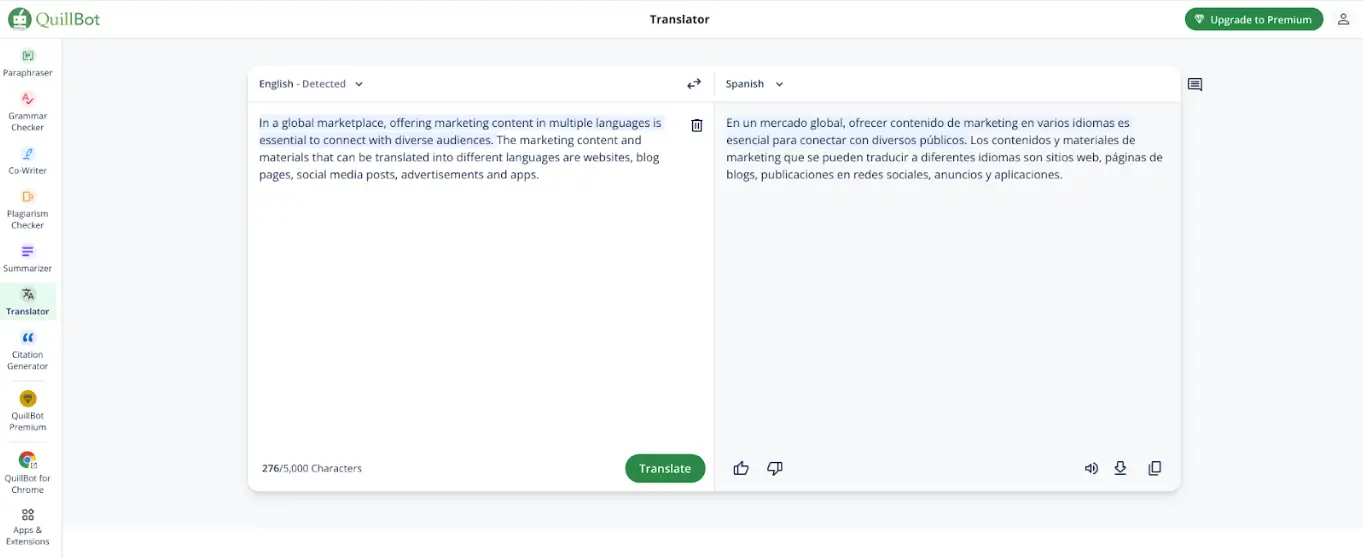Swap source and target languages
The height and width of the screenshot is (558, 1363).
pyautogui.click(x=694, y=84)
